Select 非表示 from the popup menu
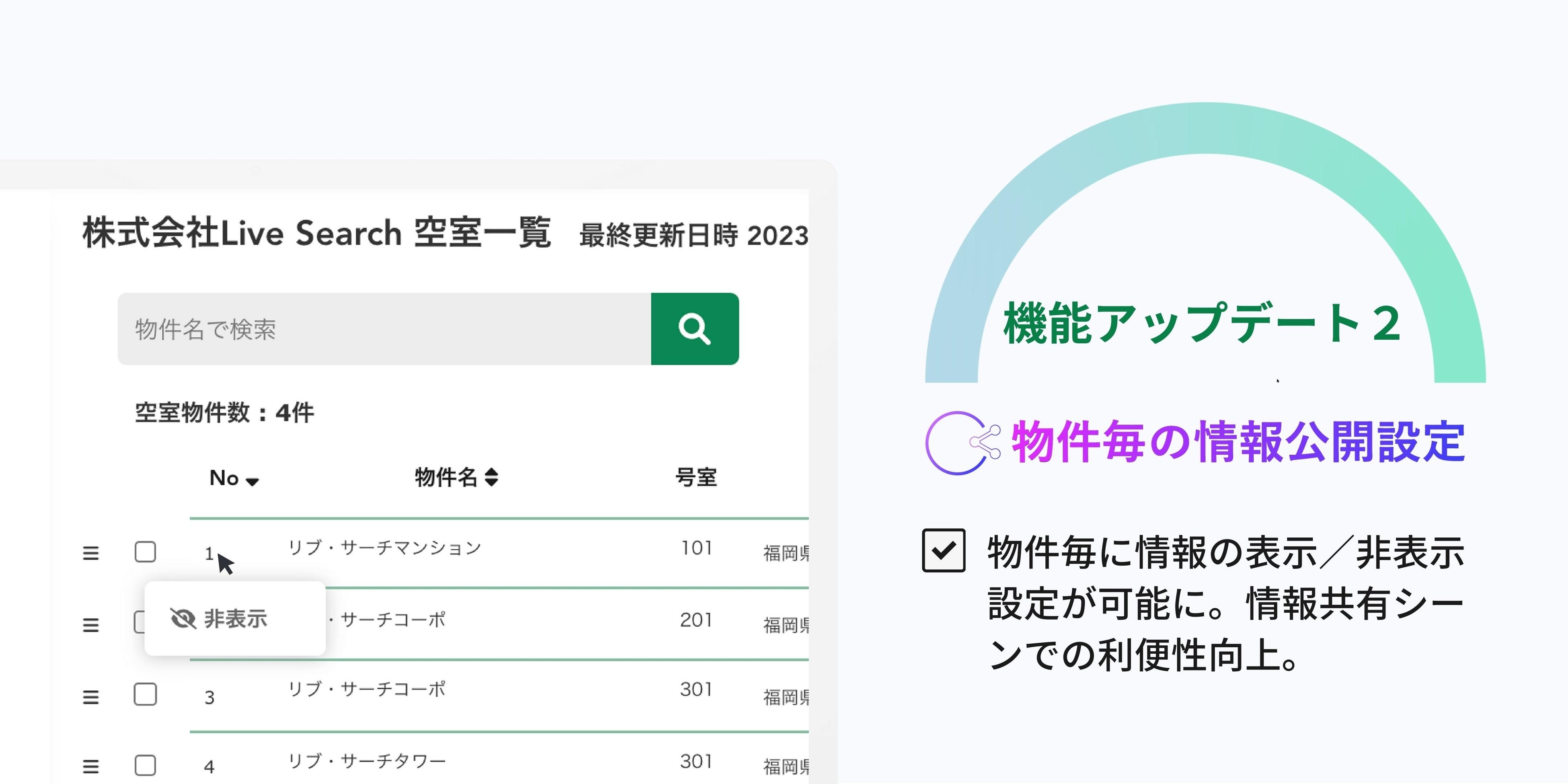The height and width of the screenshot is (784, 1568). coord(235,619)
